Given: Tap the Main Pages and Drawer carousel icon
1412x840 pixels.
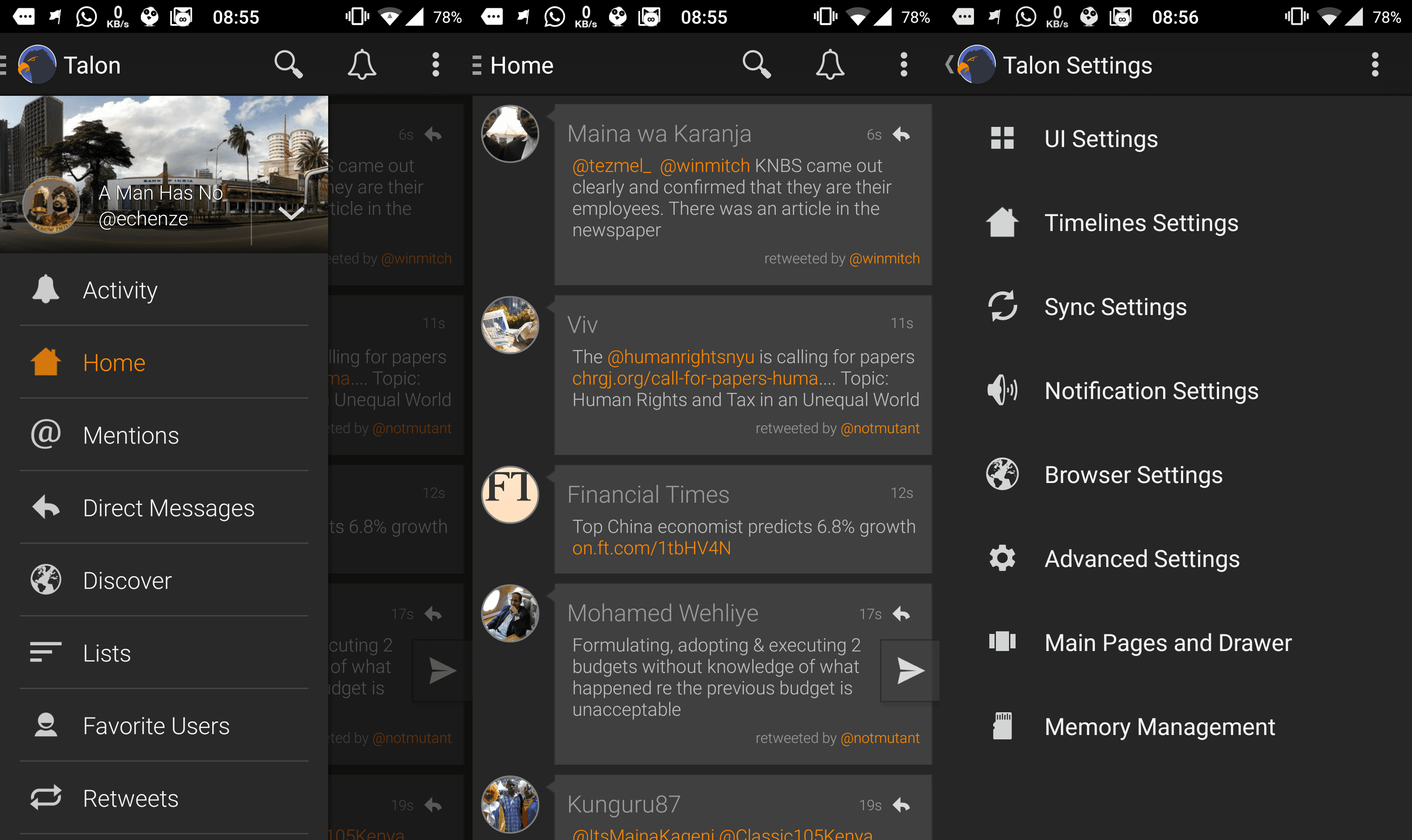Looking at the screenshot, I should pos(1002,641).
